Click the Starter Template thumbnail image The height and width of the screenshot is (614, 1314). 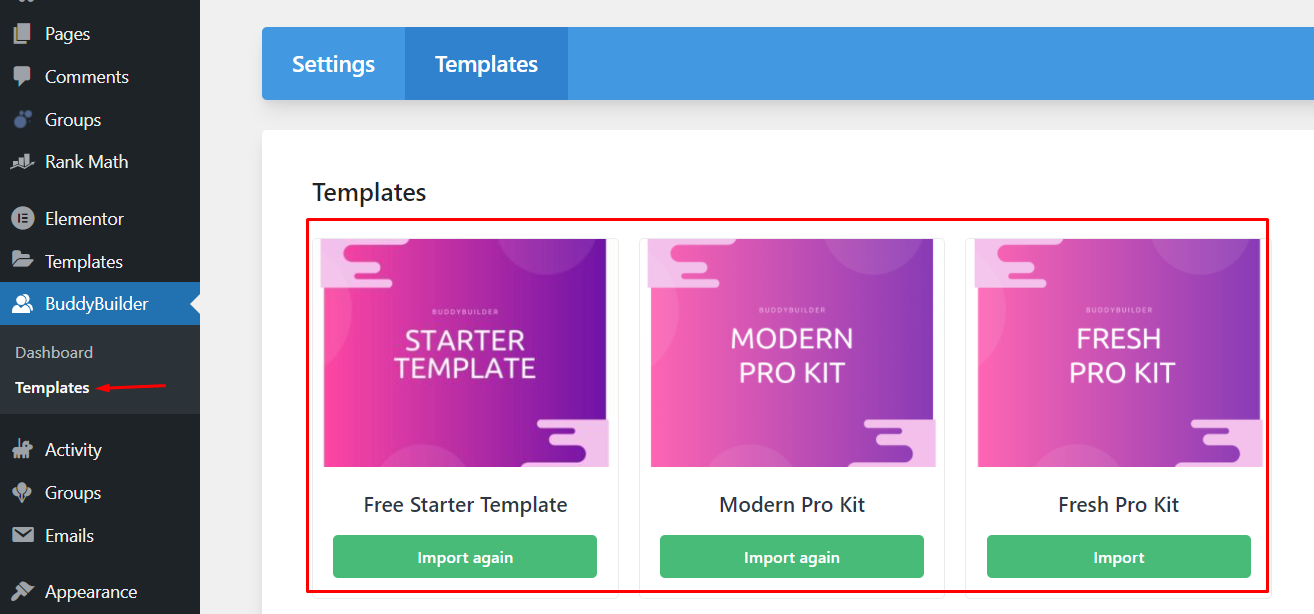(x=465, y=353)
